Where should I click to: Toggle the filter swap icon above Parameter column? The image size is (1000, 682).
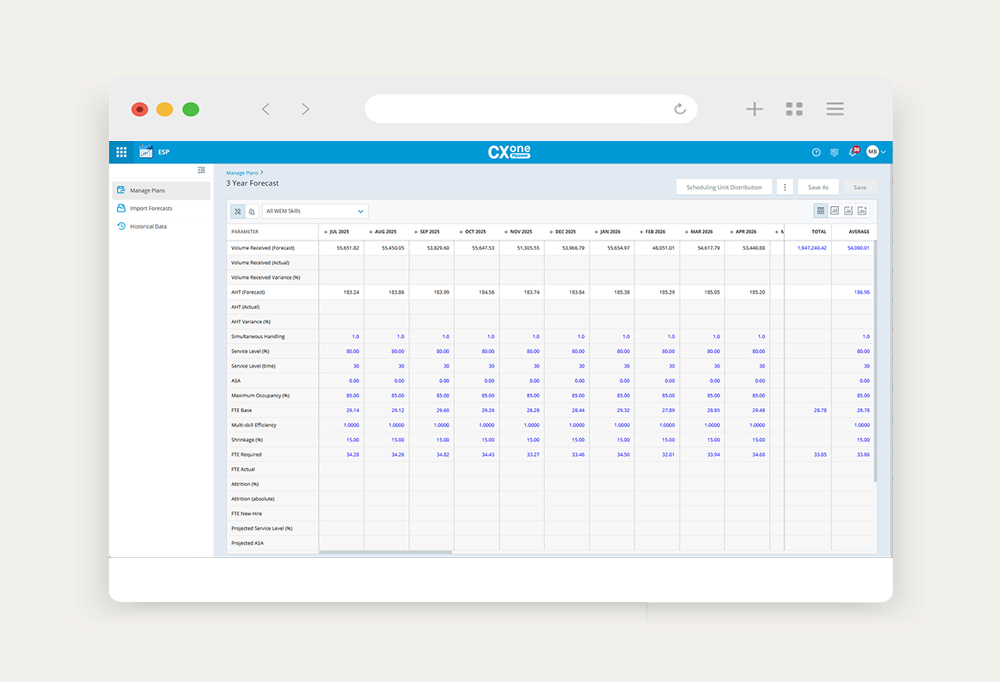pyautogui.click(x=238, y=211)
